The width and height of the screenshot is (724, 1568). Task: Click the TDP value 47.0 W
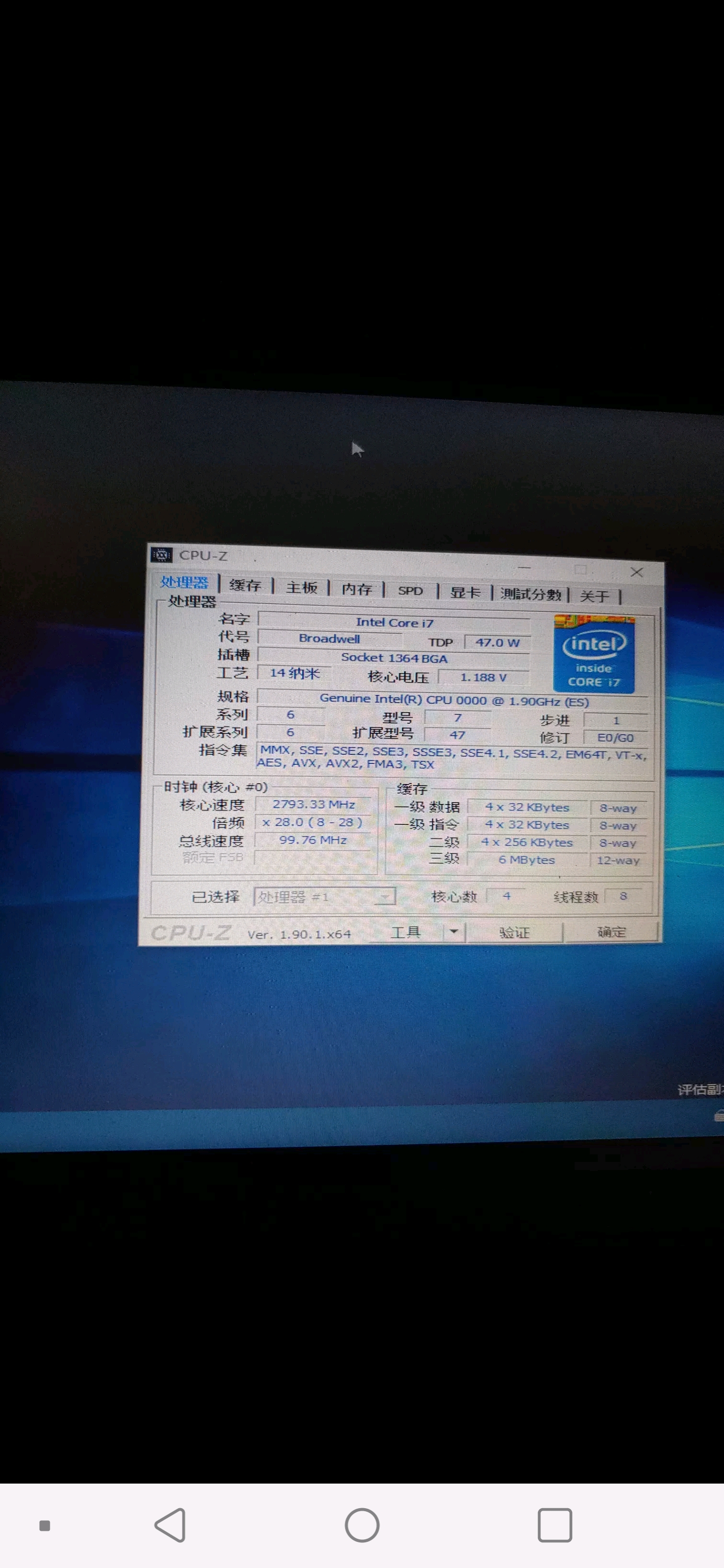click(497, 642)
